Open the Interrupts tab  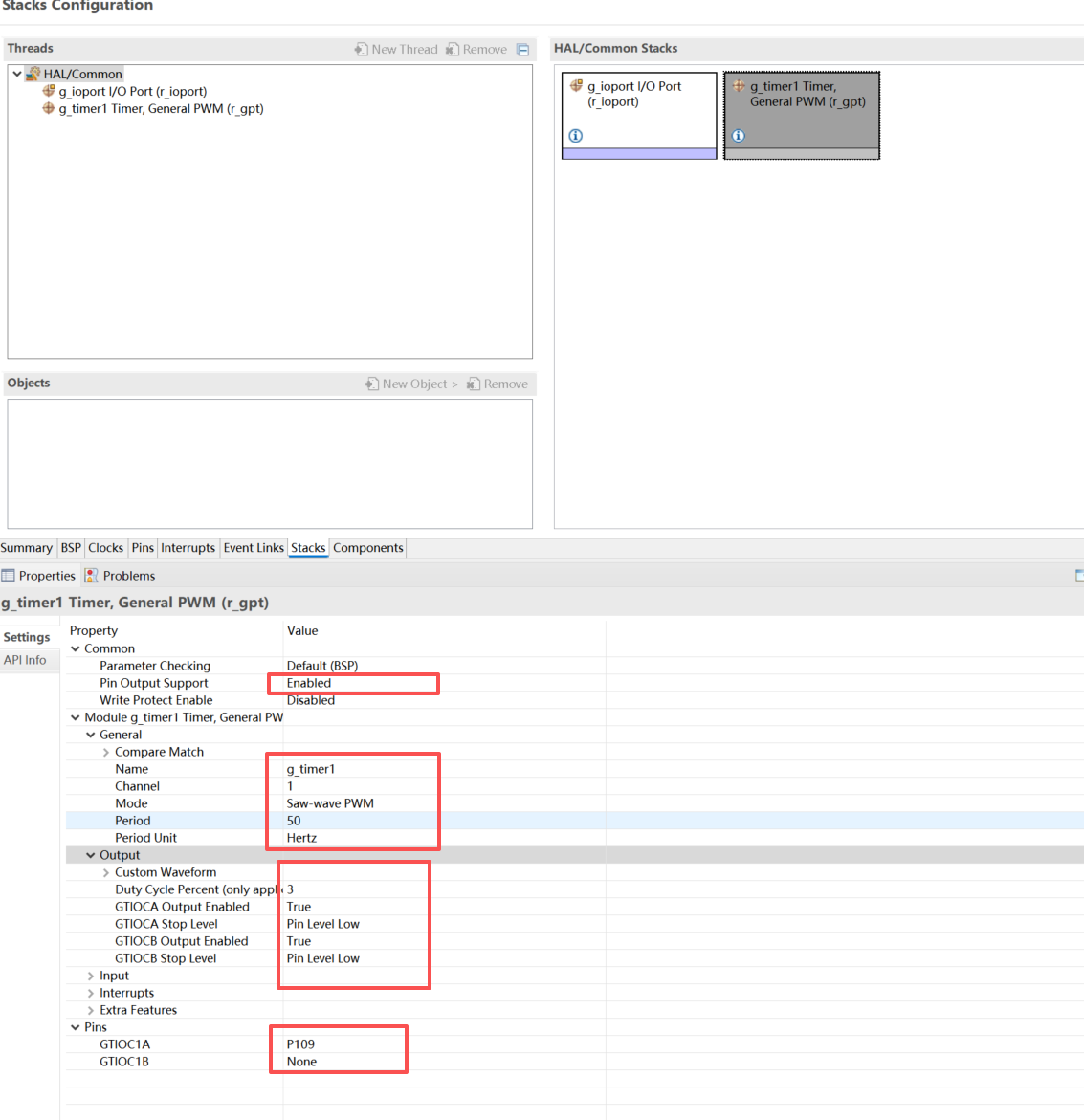click(188, 548)
